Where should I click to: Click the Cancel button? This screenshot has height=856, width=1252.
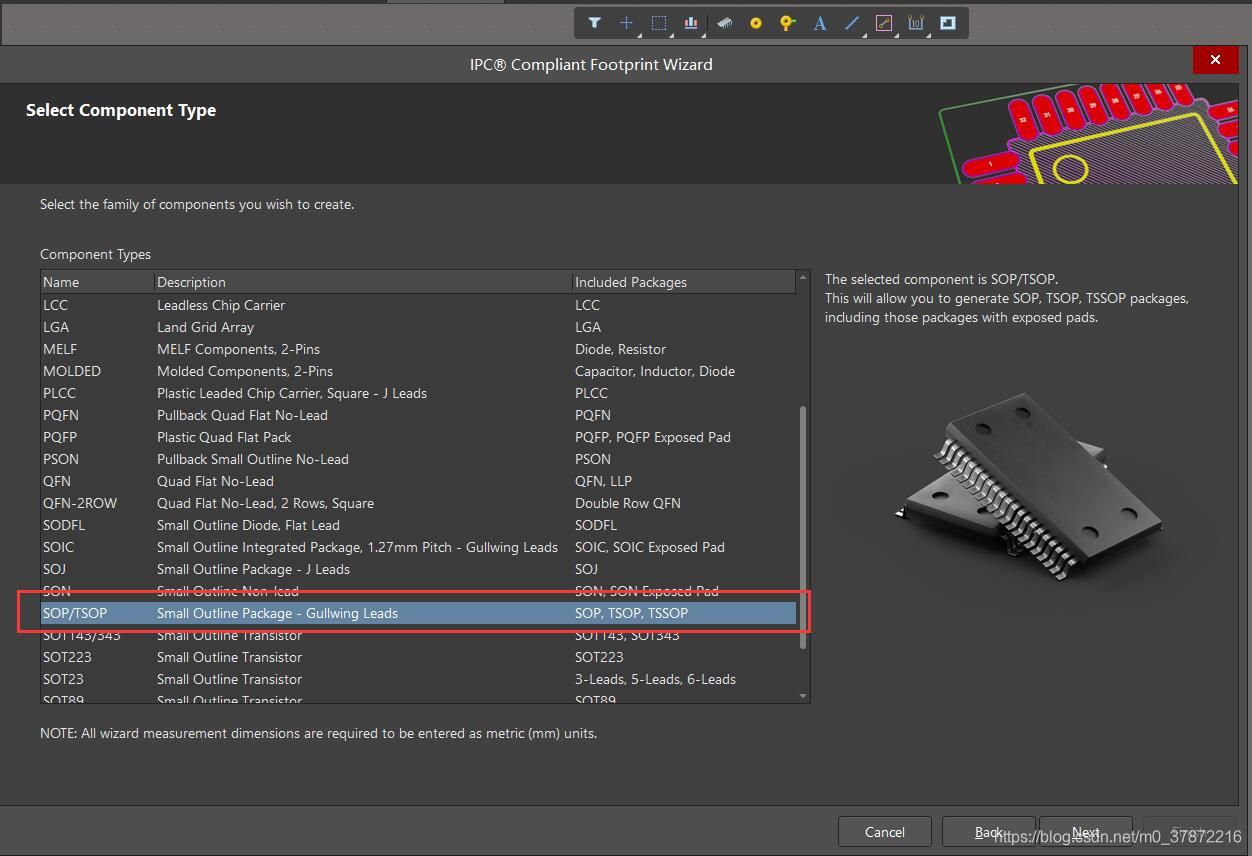click(885, 832)
